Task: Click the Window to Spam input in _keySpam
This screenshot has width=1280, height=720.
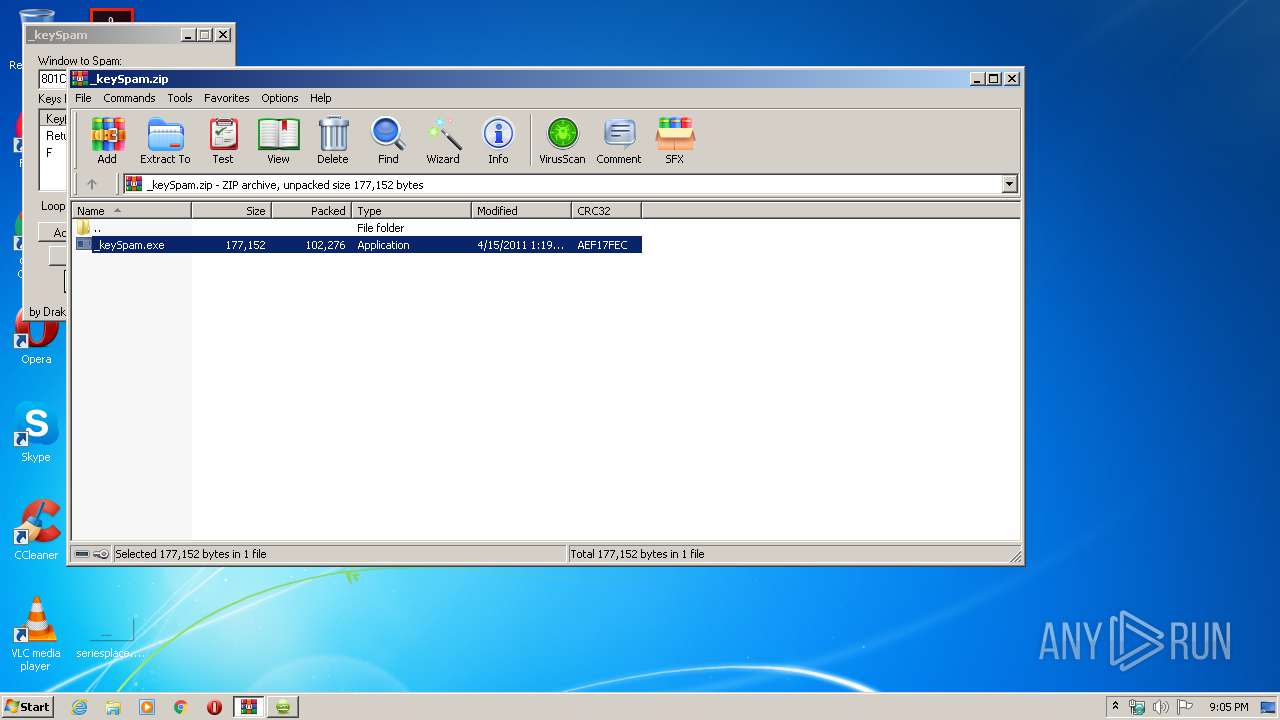Action: point(52,79)
